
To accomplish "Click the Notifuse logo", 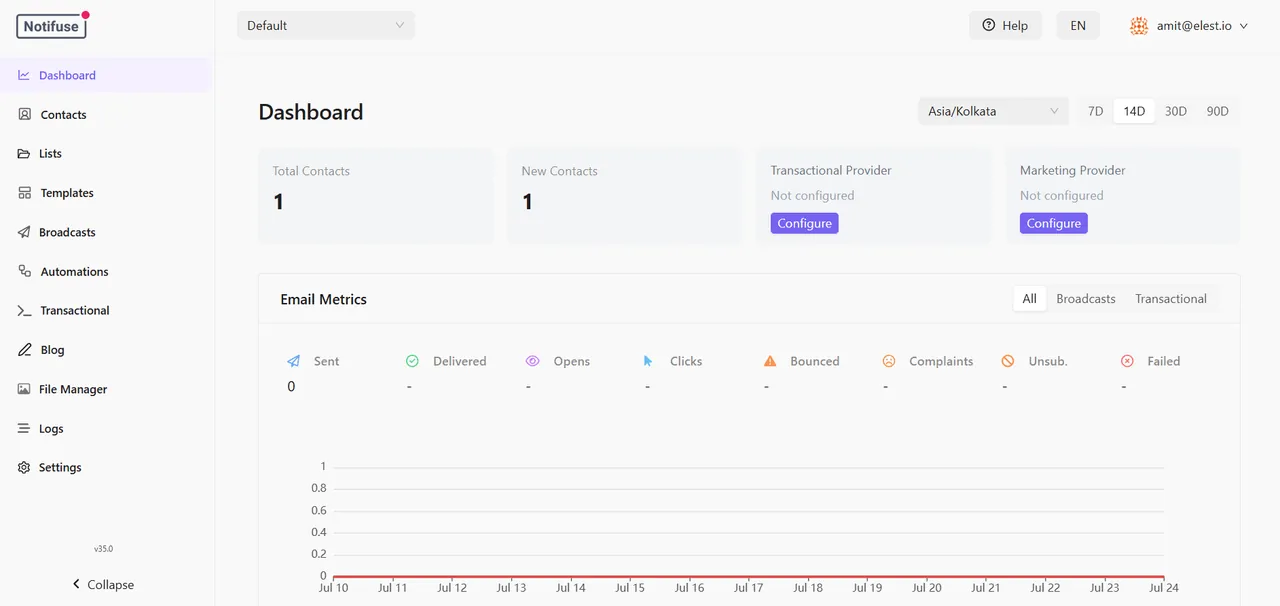I will tap(52, 26).
